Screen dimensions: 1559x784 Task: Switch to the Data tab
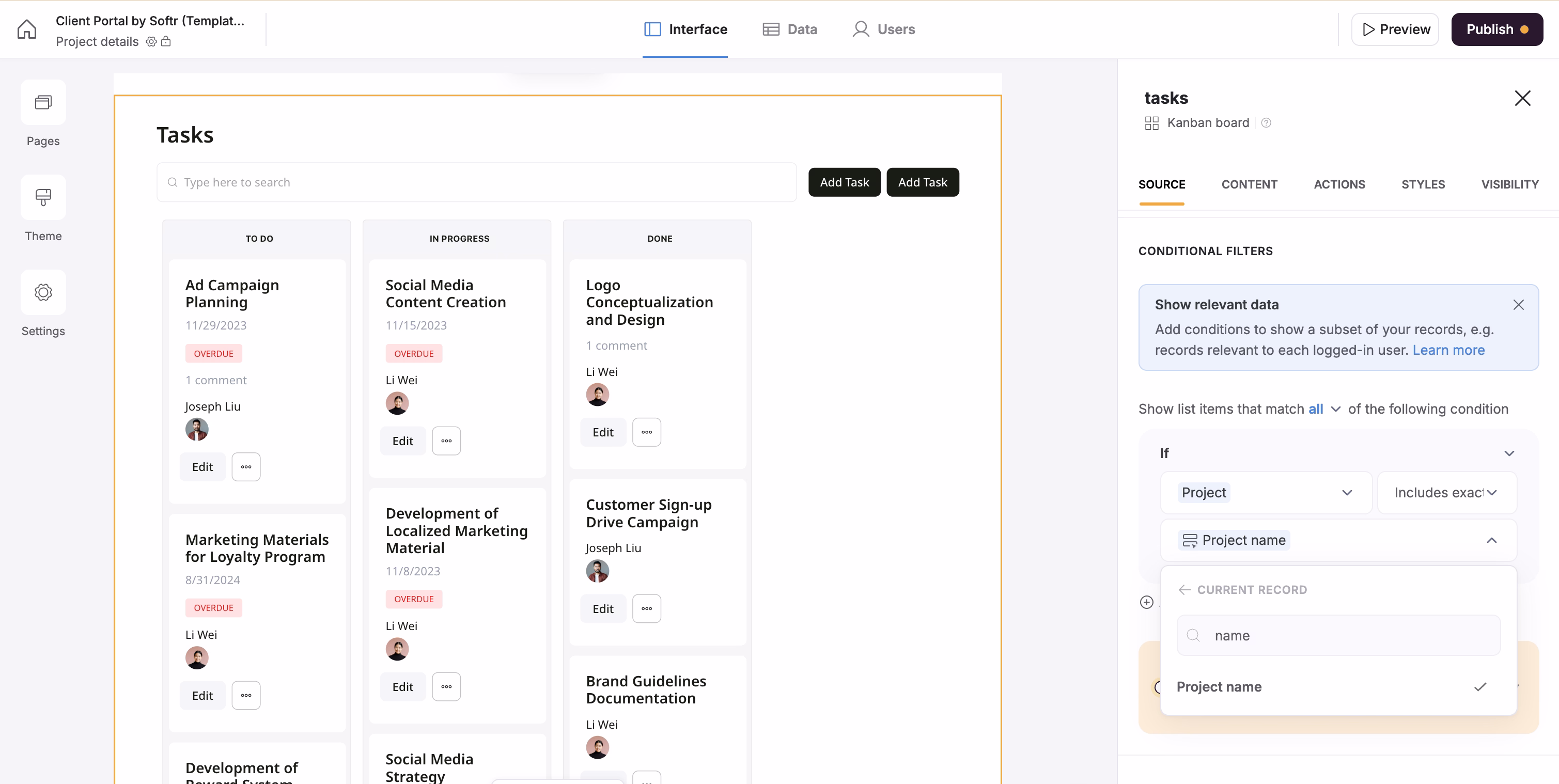[790, 29]
